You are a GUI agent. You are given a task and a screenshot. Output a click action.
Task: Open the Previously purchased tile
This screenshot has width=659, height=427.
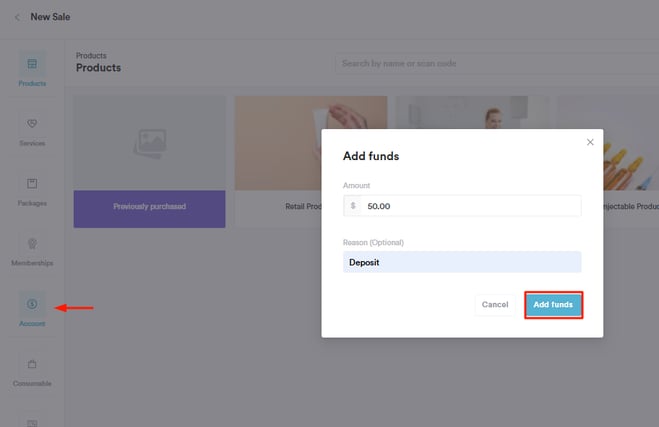149,206
